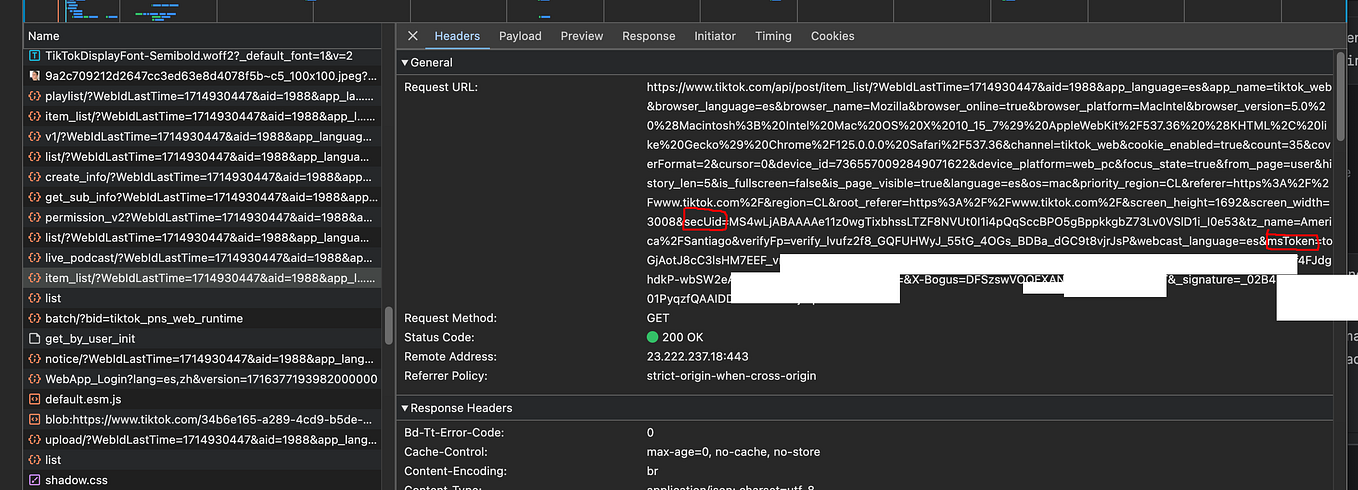Click the fetch icon beside the blob:https request
The image size is (1358, 490).
35,419
